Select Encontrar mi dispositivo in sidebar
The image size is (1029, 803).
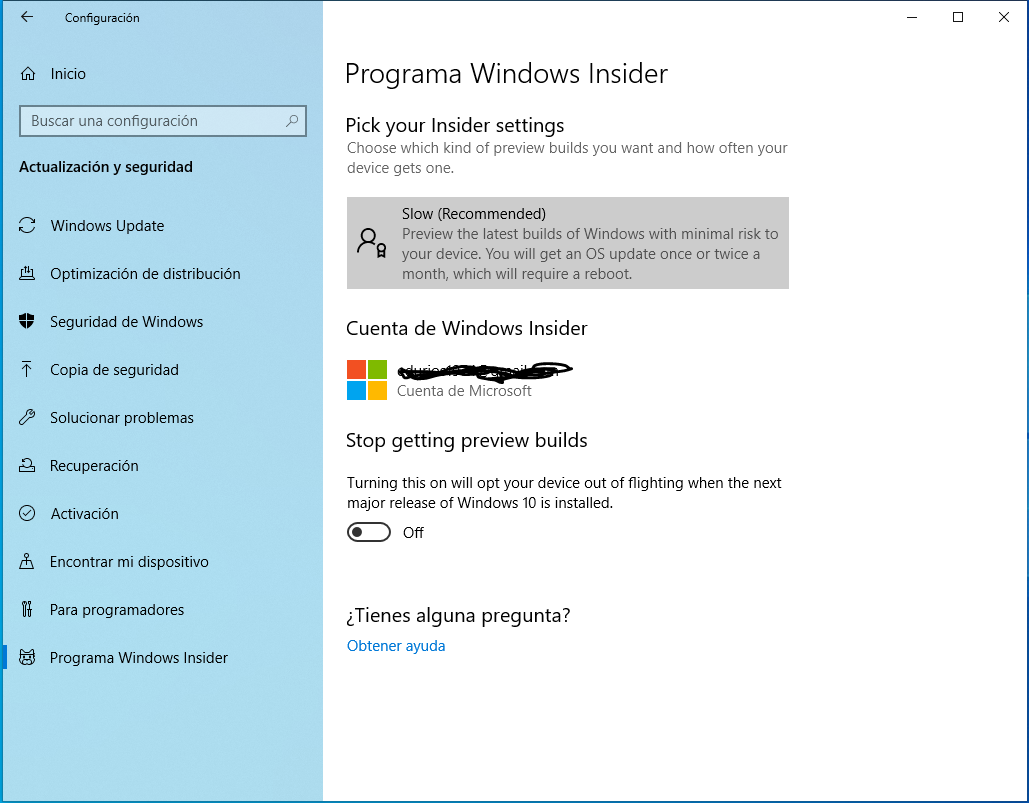click(x=129, y=562)
